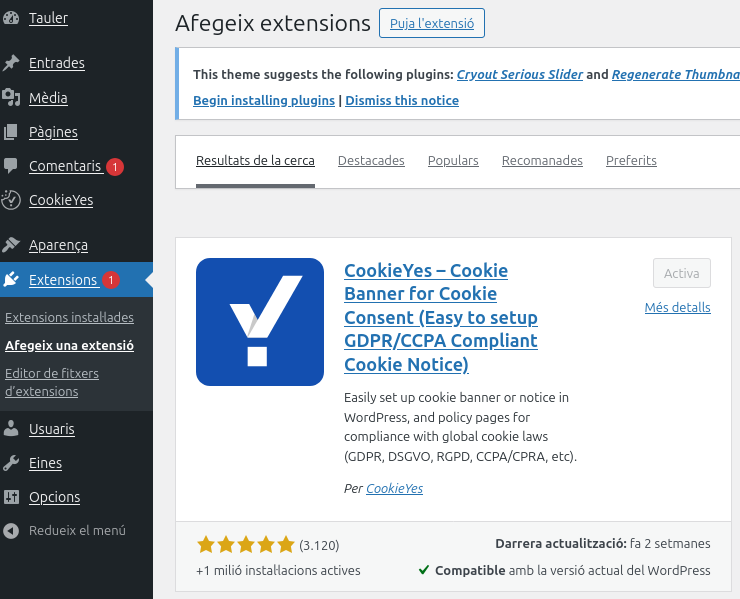Viewport: 740px width, 599px height.
Task: Open Mèdia via its media icon
Action: pyautogui.click(x=11, y=97)
